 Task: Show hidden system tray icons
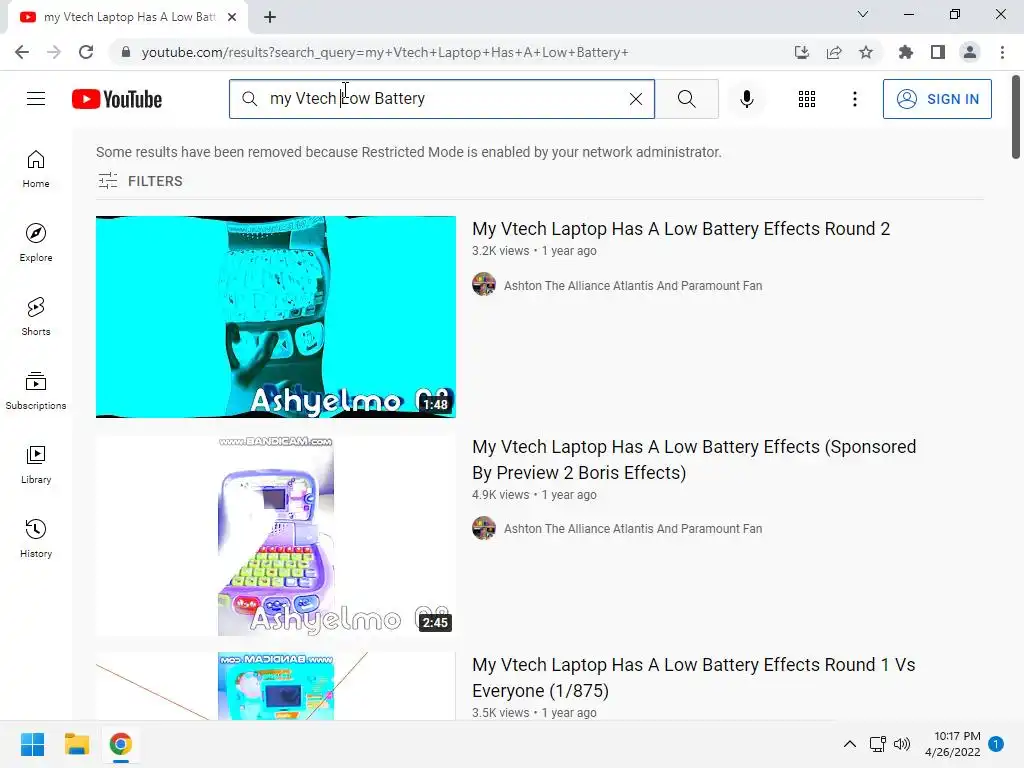[850, 744]
